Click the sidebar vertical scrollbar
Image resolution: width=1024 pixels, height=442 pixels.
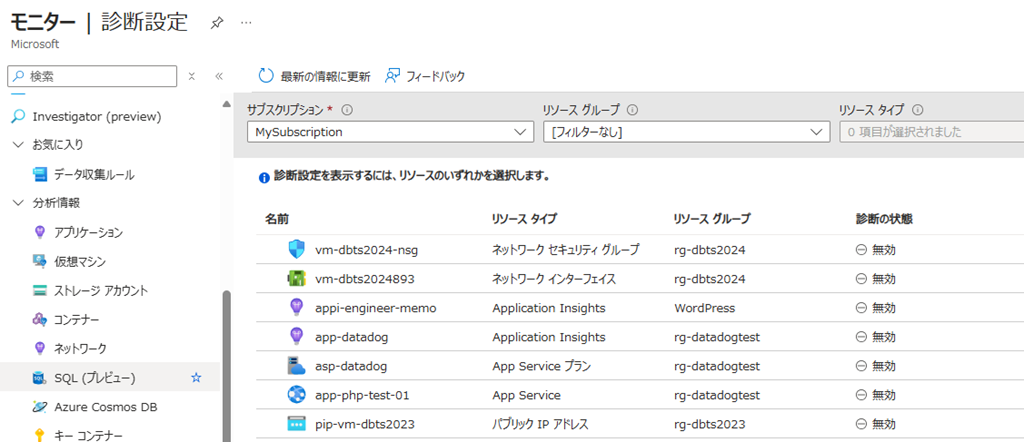227,366
